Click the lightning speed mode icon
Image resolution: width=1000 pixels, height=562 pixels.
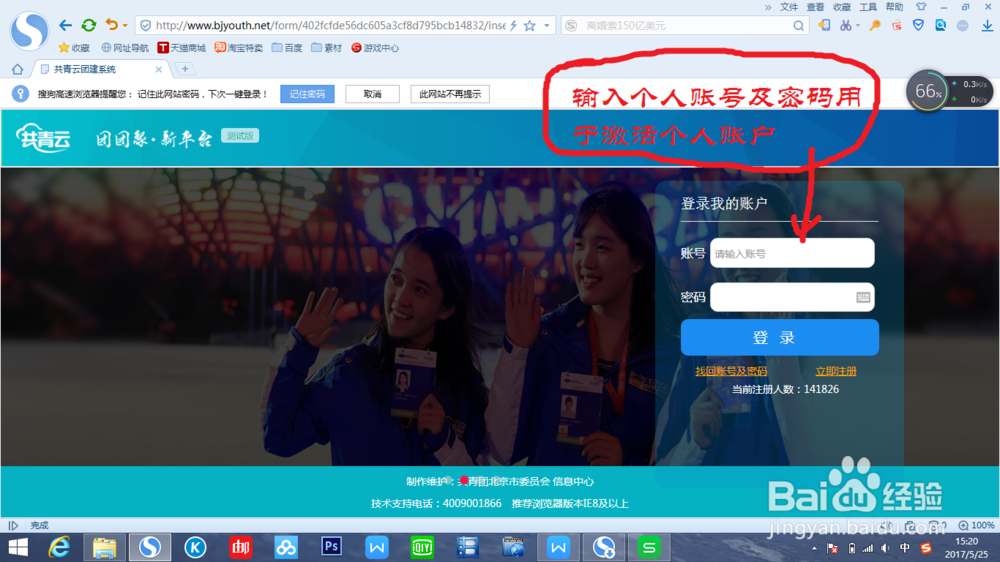click(513, 26)
